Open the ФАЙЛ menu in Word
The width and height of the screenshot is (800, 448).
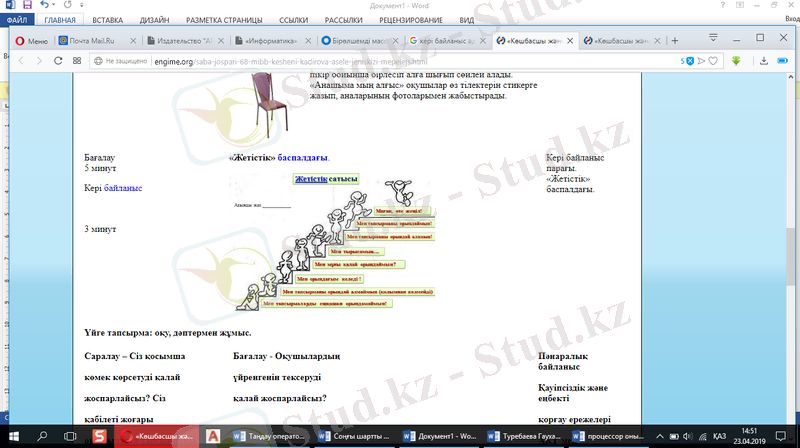(x=17, y=19)
